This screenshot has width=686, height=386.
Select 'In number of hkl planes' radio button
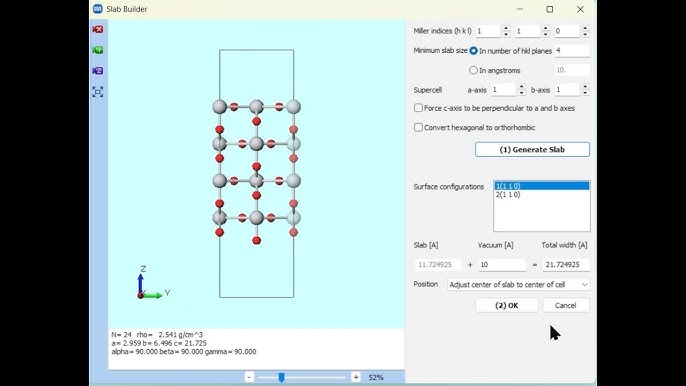coord(473,51)
